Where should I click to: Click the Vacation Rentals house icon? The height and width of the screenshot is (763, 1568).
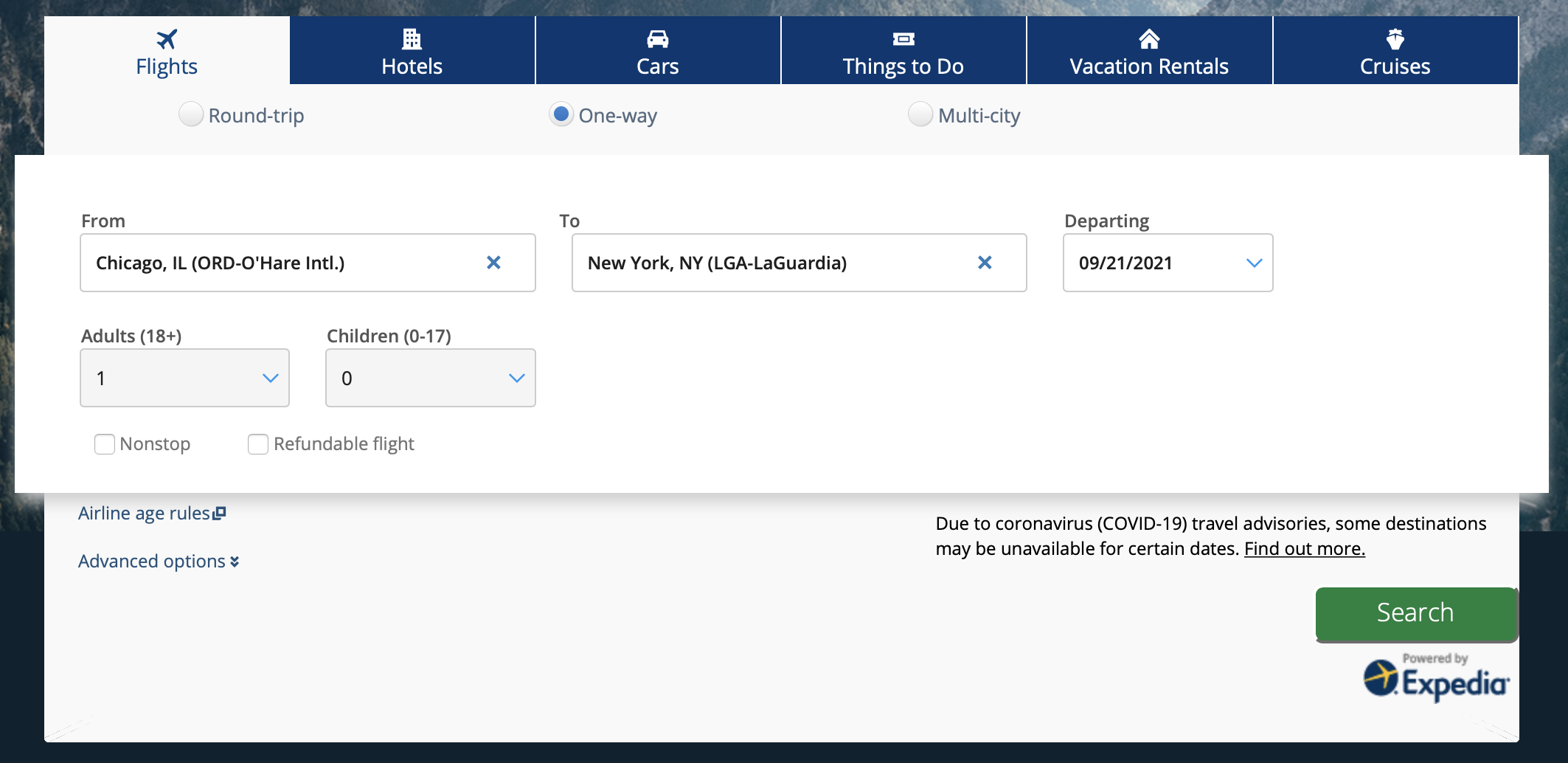1148,38
